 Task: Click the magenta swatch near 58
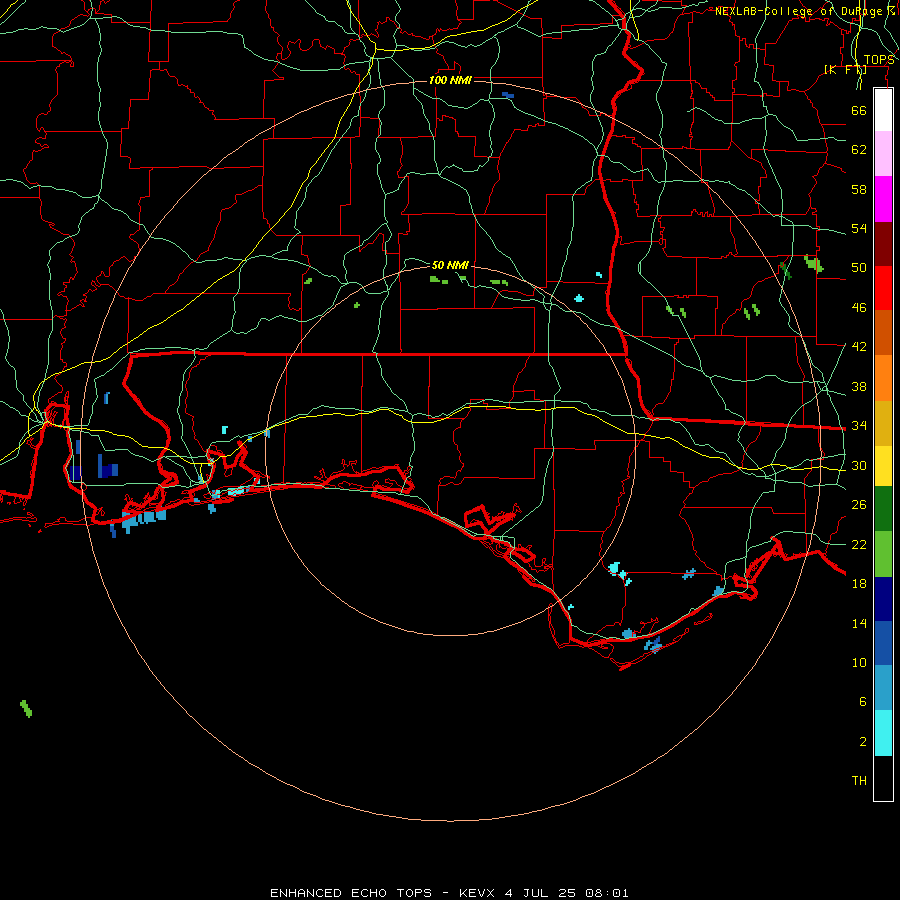click(883, 199)
